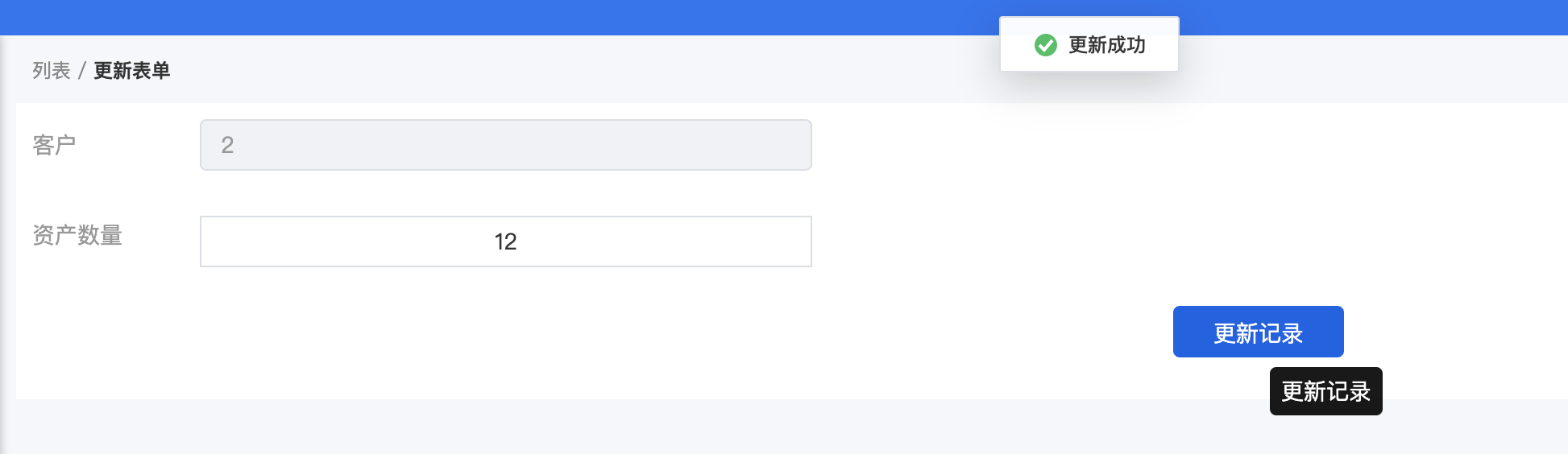Click the green checkmark success icon
This screenshot has width=1568, height=454.
pos(1046,45)
